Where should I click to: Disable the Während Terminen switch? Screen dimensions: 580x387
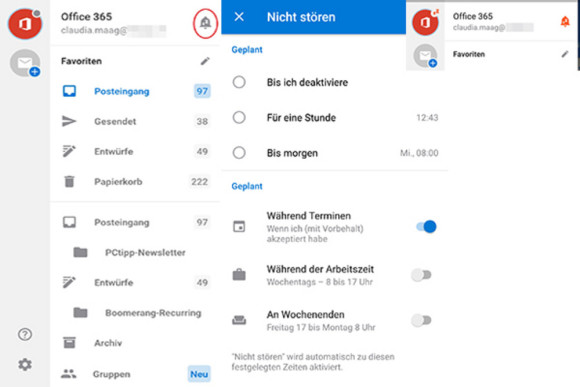pos(426,226)
